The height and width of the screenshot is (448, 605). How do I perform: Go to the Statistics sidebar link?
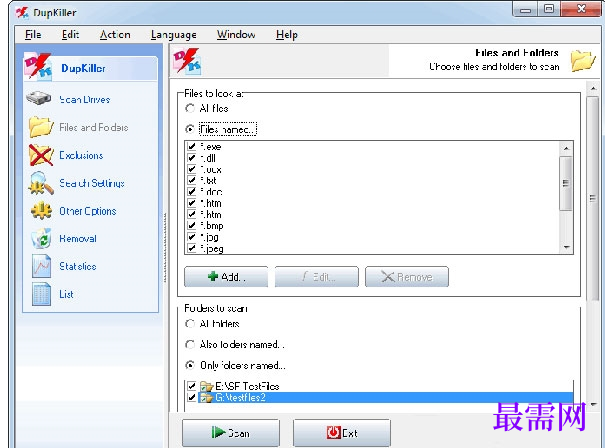[x=78, y=266]
